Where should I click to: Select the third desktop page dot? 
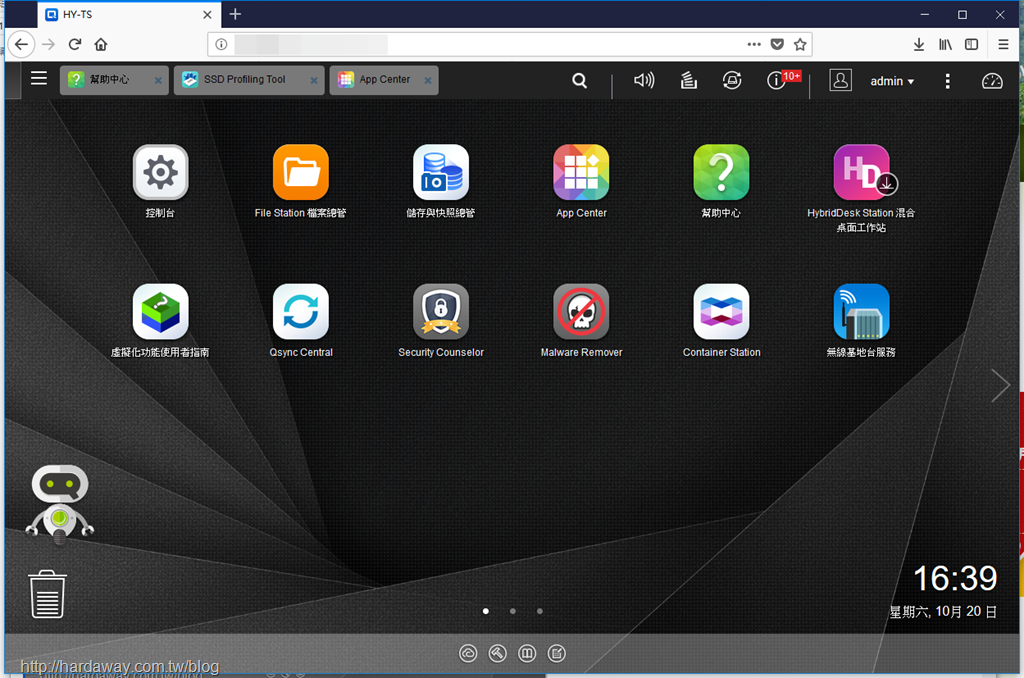click(539, 611)
